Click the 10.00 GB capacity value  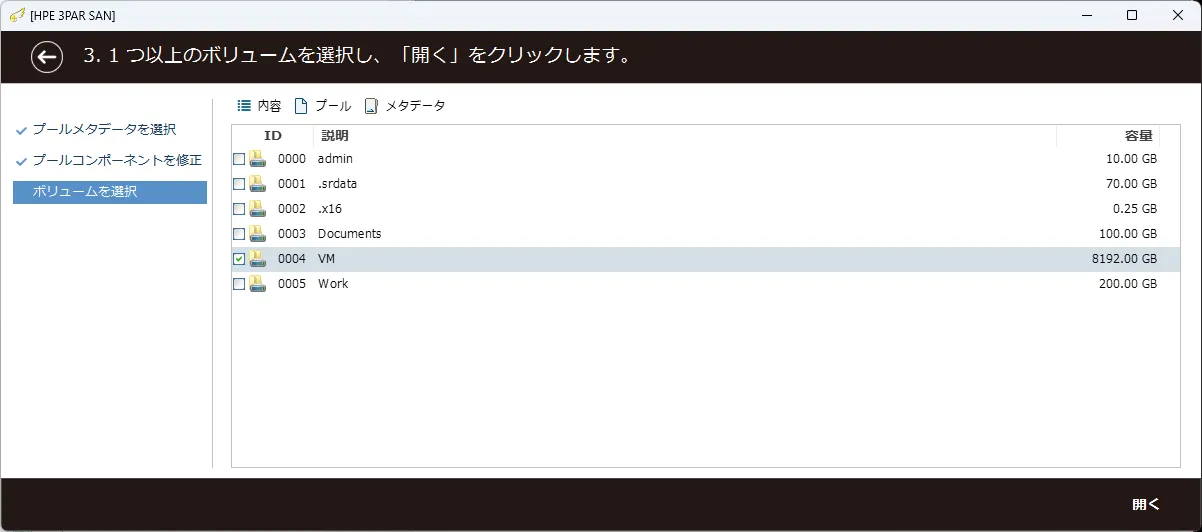1132,159
